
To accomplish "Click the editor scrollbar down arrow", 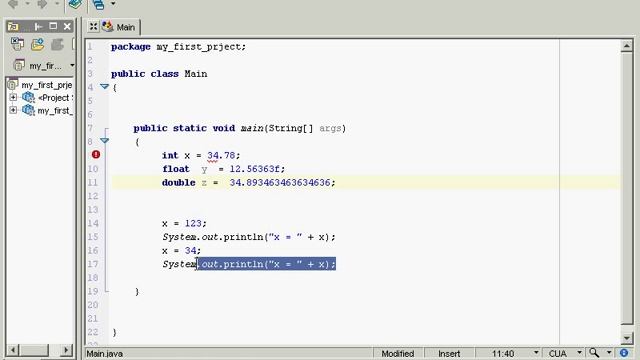I will (627, 338).
